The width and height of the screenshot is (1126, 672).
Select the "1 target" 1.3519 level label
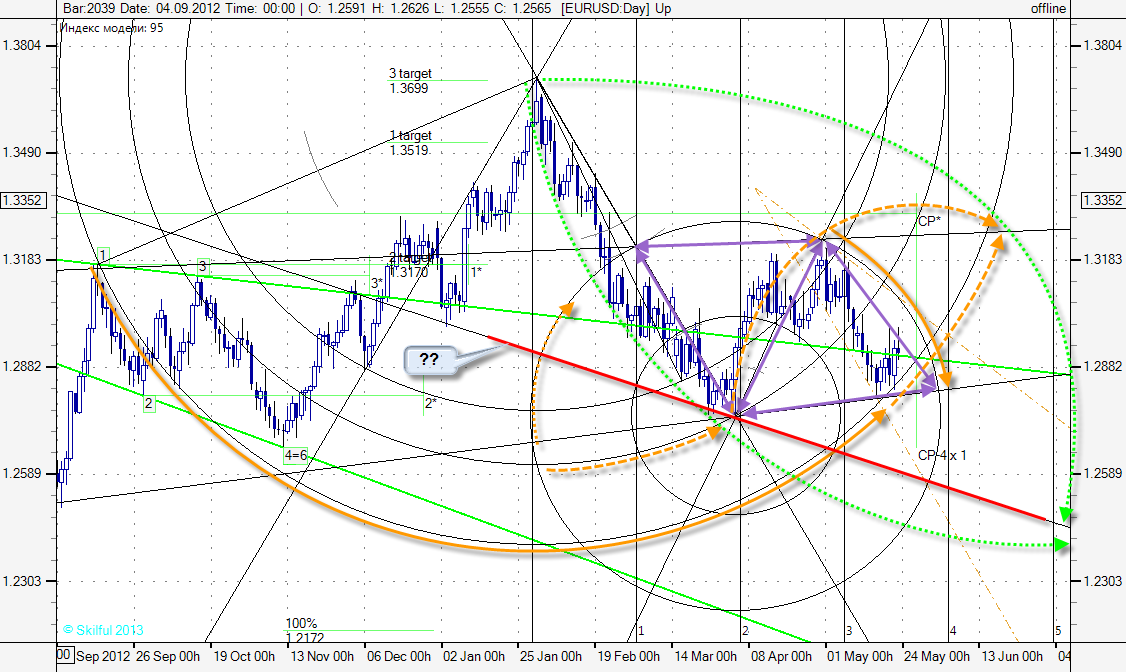[410, 143]
